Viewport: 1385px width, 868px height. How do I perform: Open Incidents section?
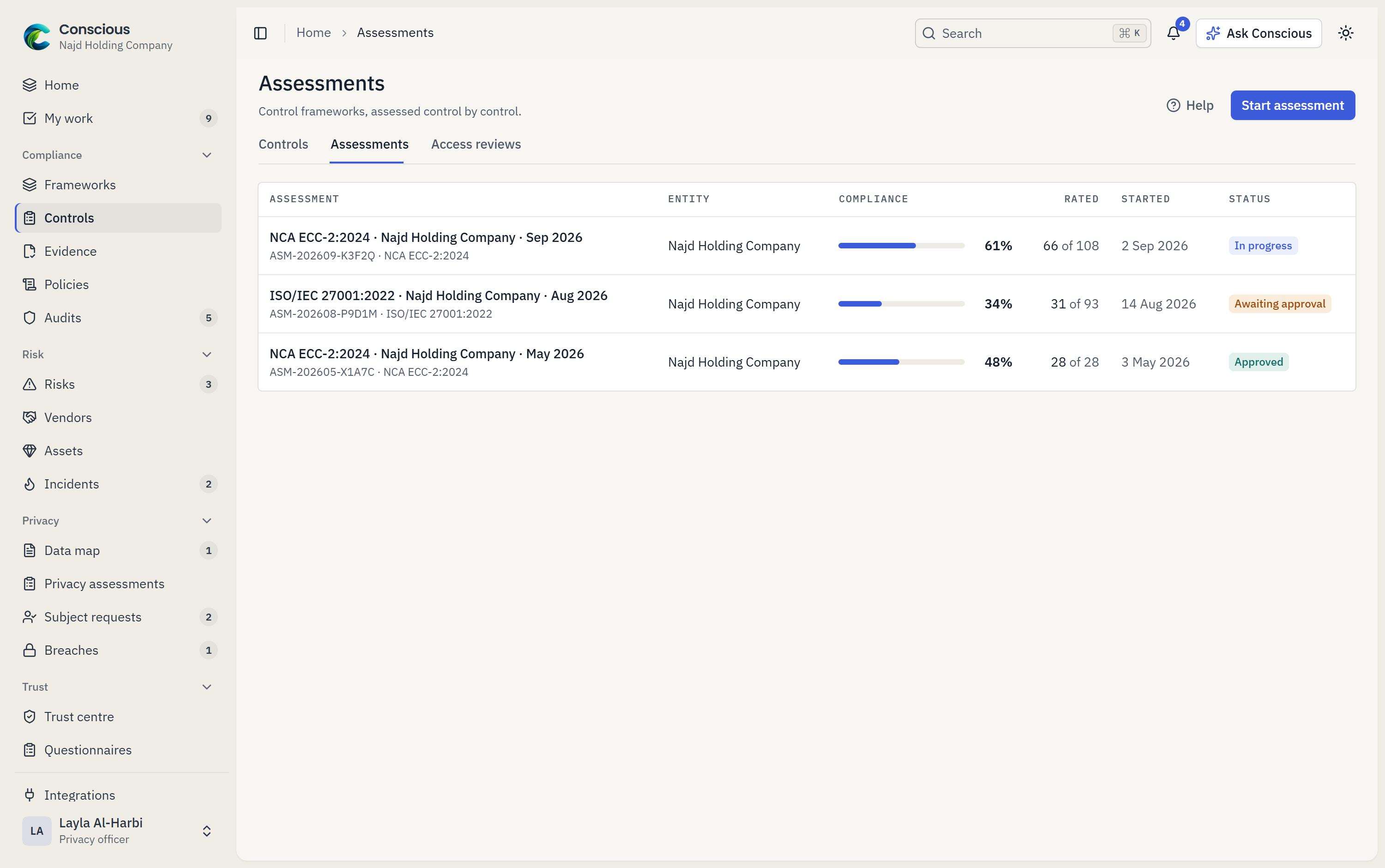click(x=118, y=484)
